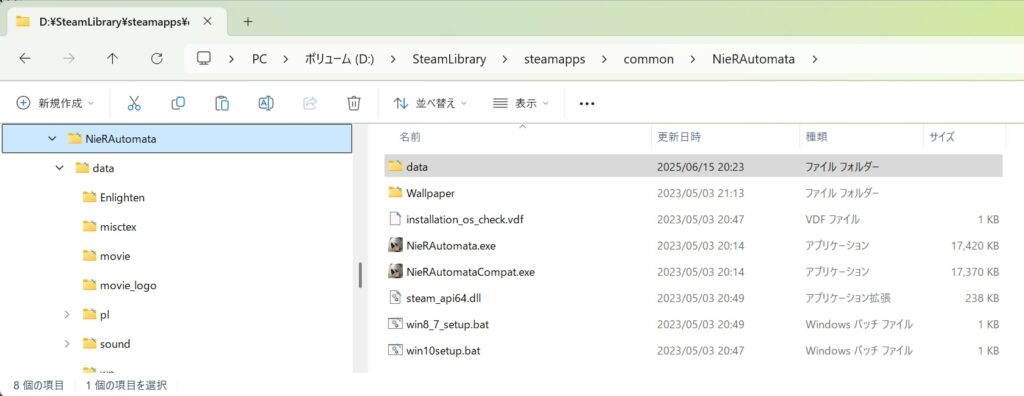Open the 並べ替え (Sort) dropdown

[x=430, y=103]
